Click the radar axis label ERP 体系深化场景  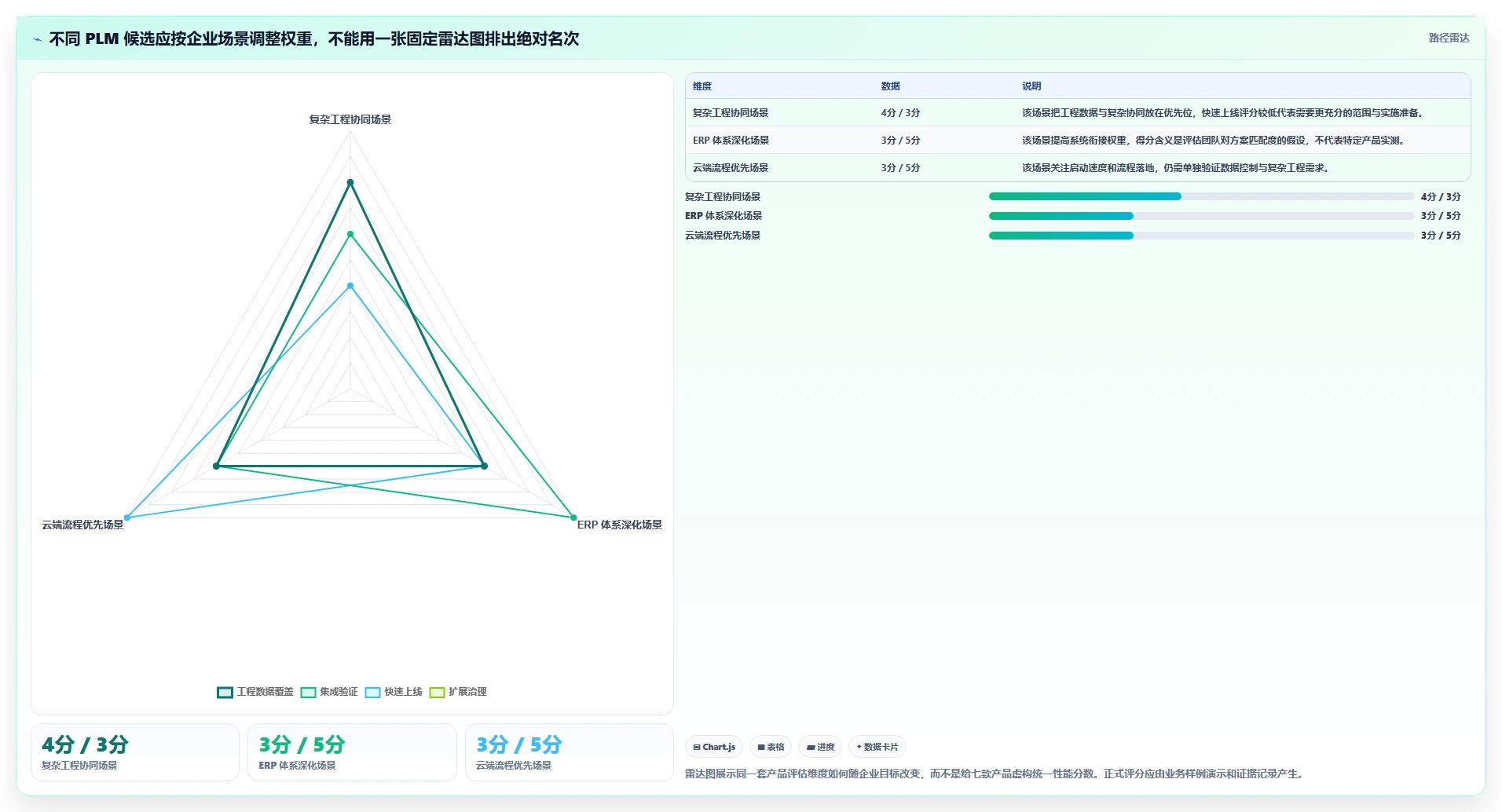[x=620, y=525]
